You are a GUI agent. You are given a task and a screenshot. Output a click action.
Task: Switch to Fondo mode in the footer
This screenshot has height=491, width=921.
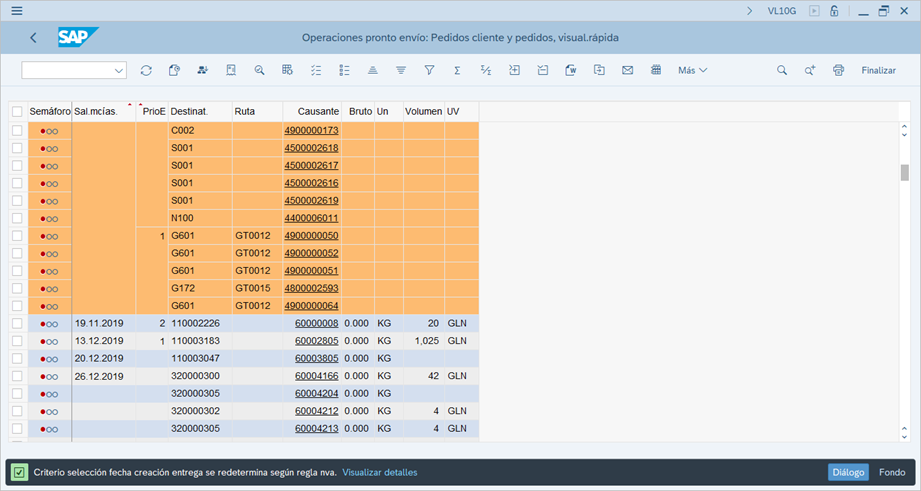[892, 472]
